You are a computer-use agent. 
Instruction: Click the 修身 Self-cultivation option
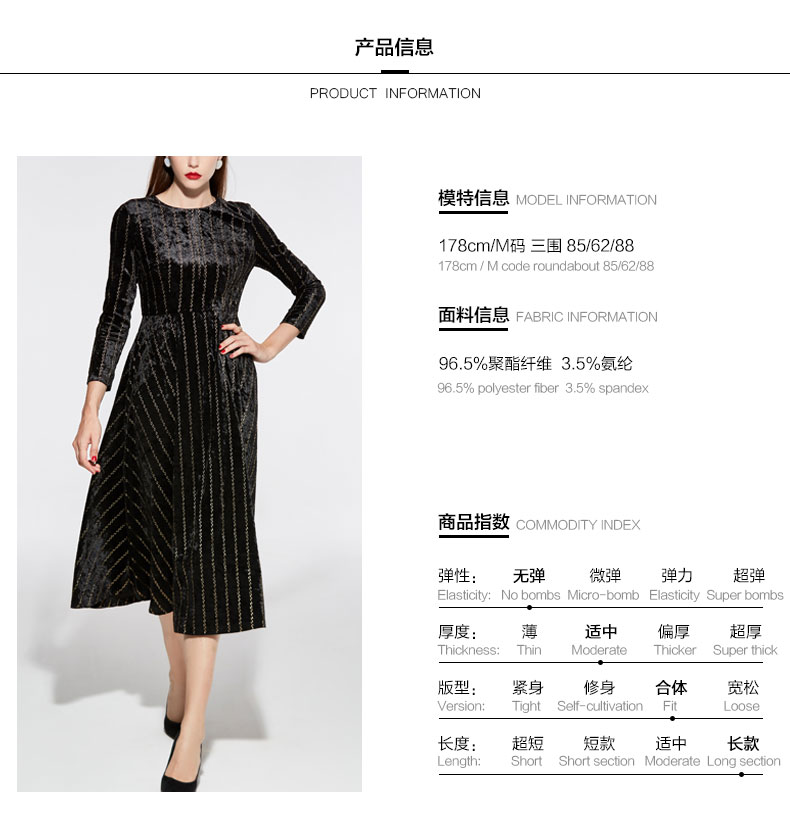pyautogui.click(x=600, y=696)
